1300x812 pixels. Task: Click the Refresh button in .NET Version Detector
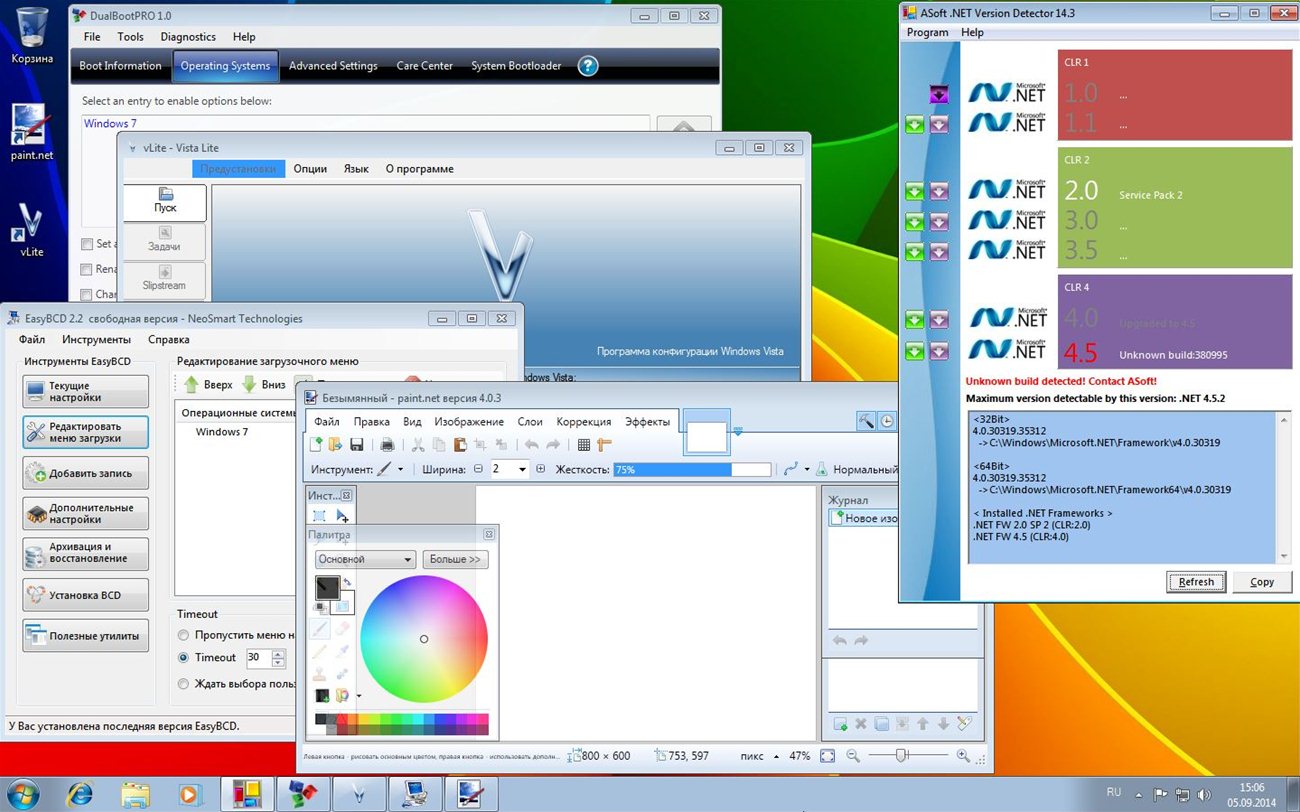[1196, 582]
